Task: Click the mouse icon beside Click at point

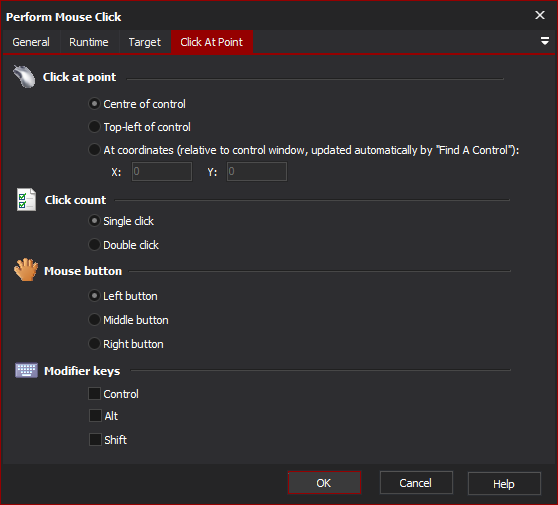Action: [x=24, y=77]
